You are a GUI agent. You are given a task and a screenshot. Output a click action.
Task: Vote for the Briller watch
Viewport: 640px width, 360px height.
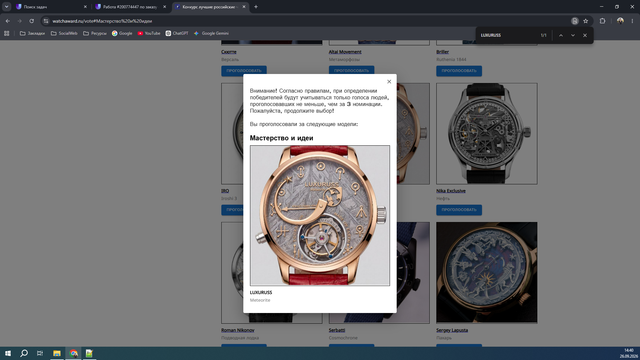click(459, 71)
